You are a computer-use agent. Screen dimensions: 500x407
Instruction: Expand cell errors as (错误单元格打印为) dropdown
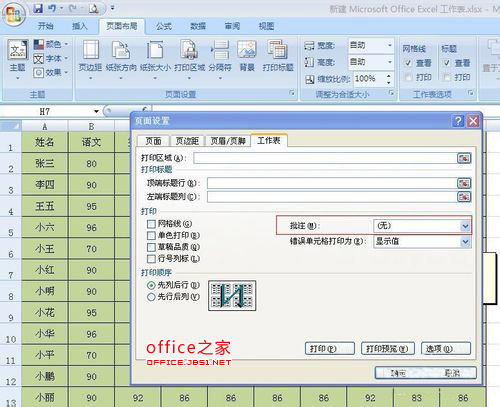pyautogui.click(x=465, y=241)
